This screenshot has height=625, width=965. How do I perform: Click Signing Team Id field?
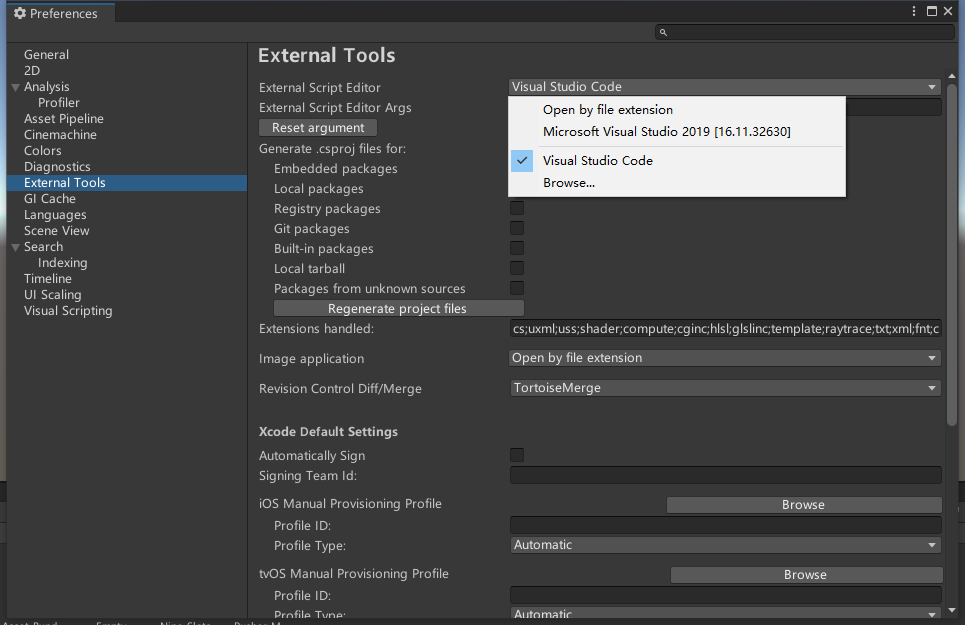(x=725, y=475)
